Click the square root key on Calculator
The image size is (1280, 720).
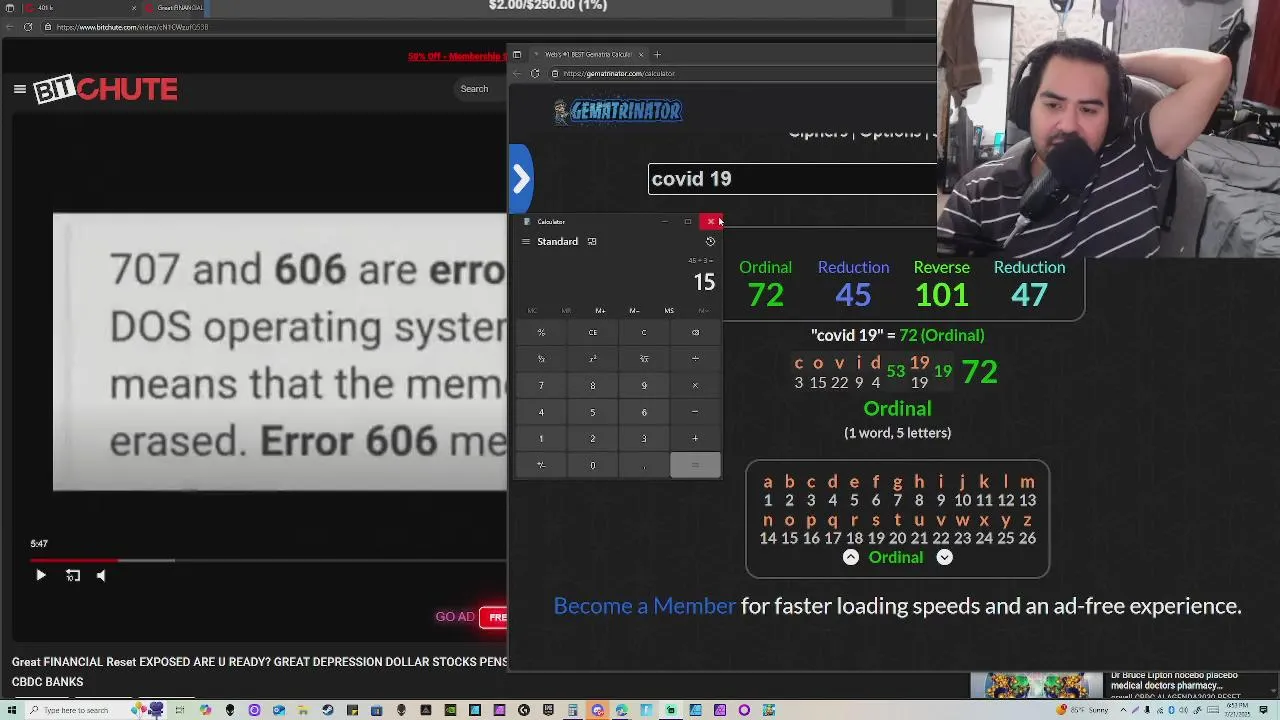click(x=644, y=359)
